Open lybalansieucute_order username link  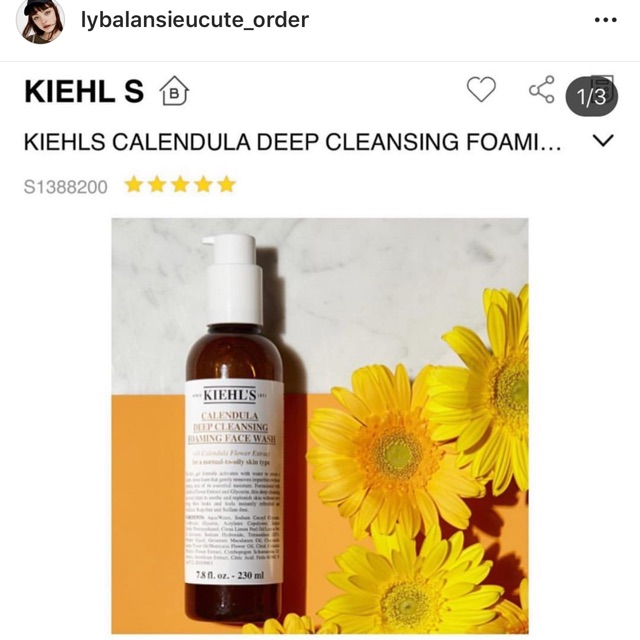(x=195, y=20)
